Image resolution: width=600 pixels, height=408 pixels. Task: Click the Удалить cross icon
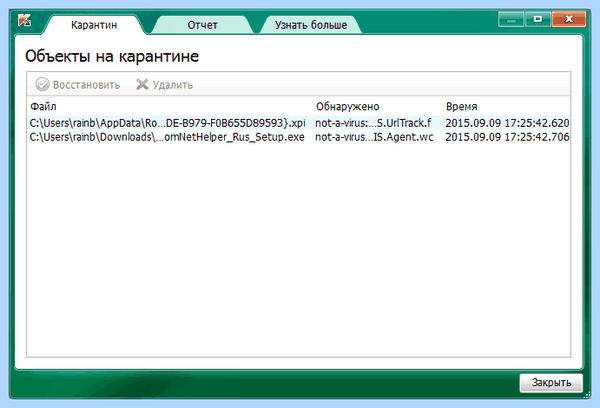click(142, 84)
